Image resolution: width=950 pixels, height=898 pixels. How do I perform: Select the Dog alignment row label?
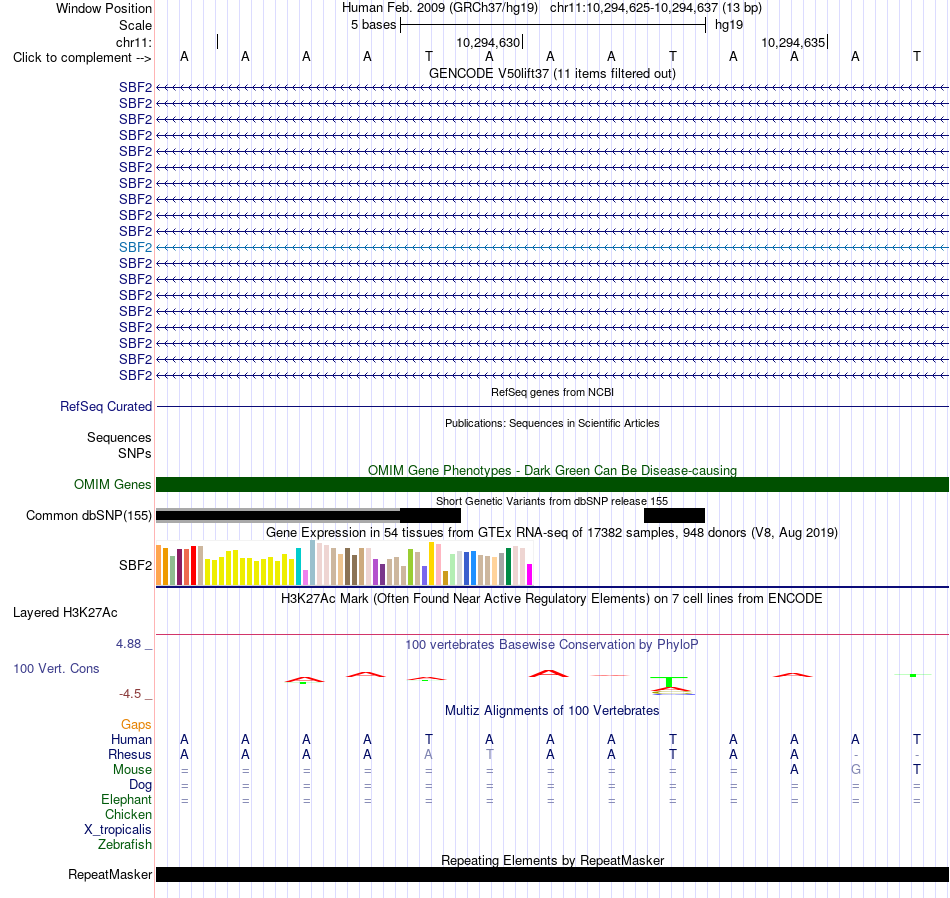click(140, 785)
